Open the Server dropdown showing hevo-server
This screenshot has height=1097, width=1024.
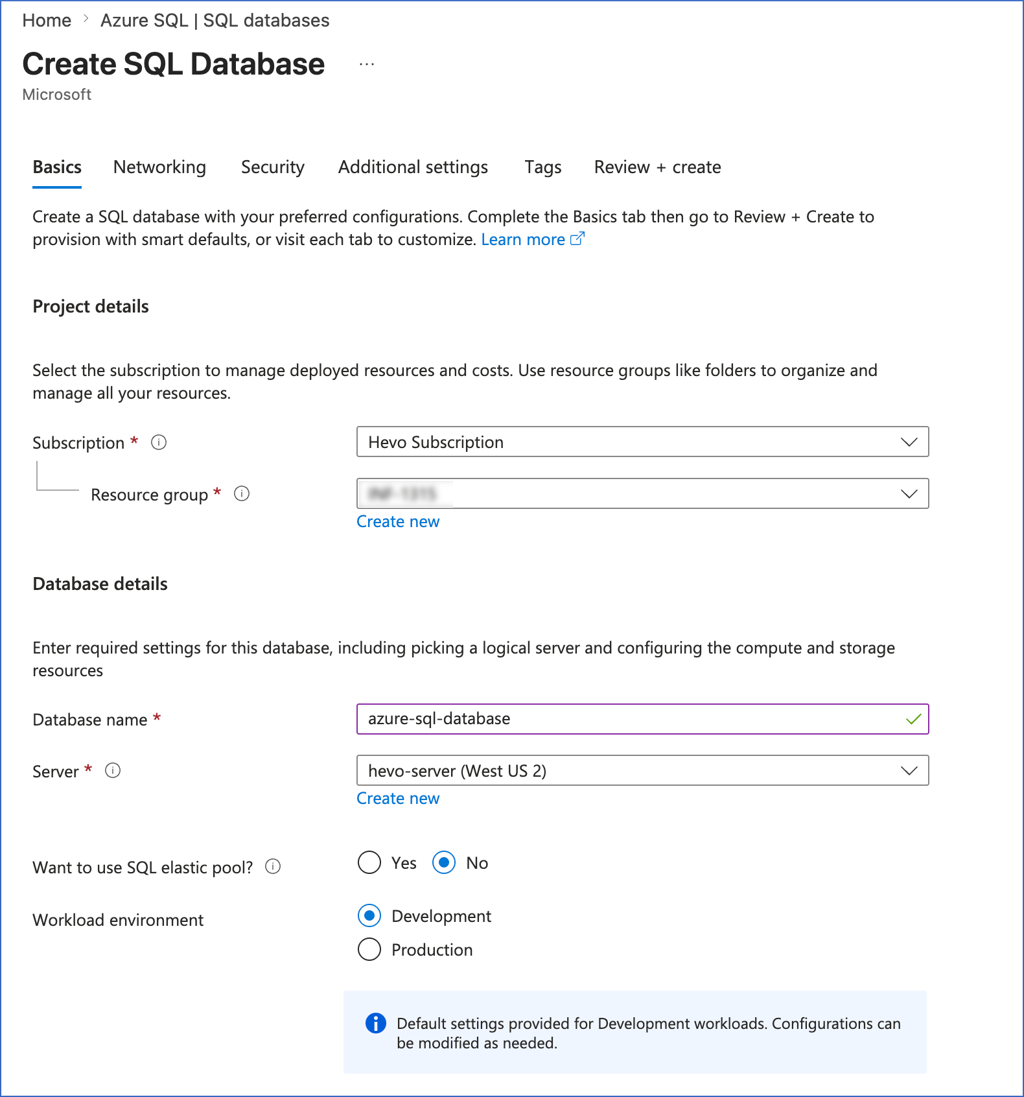tap(642, 771)
